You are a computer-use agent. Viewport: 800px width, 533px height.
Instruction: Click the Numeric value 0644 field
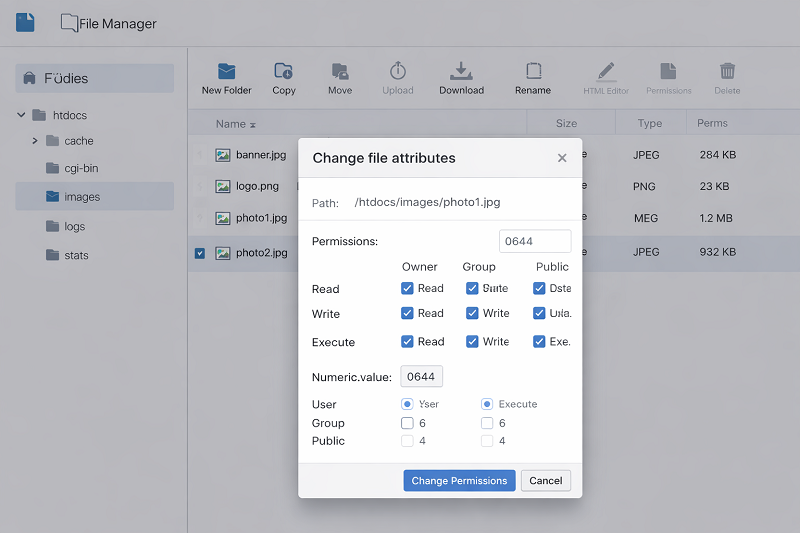tap(421, 376)
